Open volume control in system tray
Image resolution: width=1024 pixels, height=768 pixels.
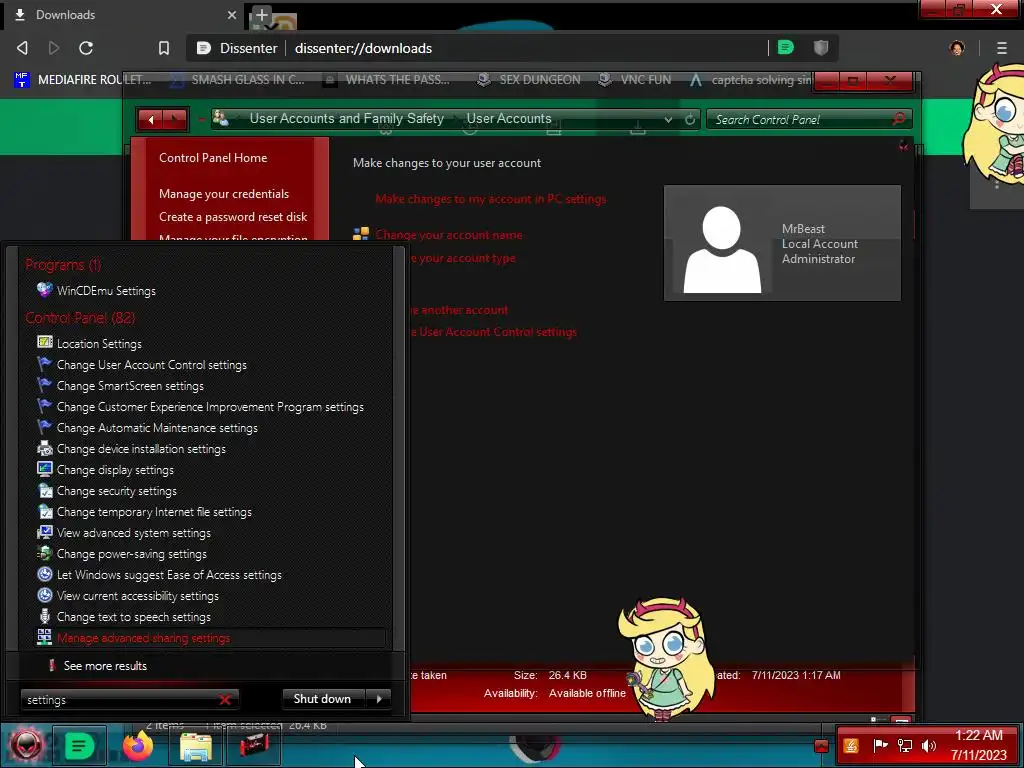[x=929, y=746]
